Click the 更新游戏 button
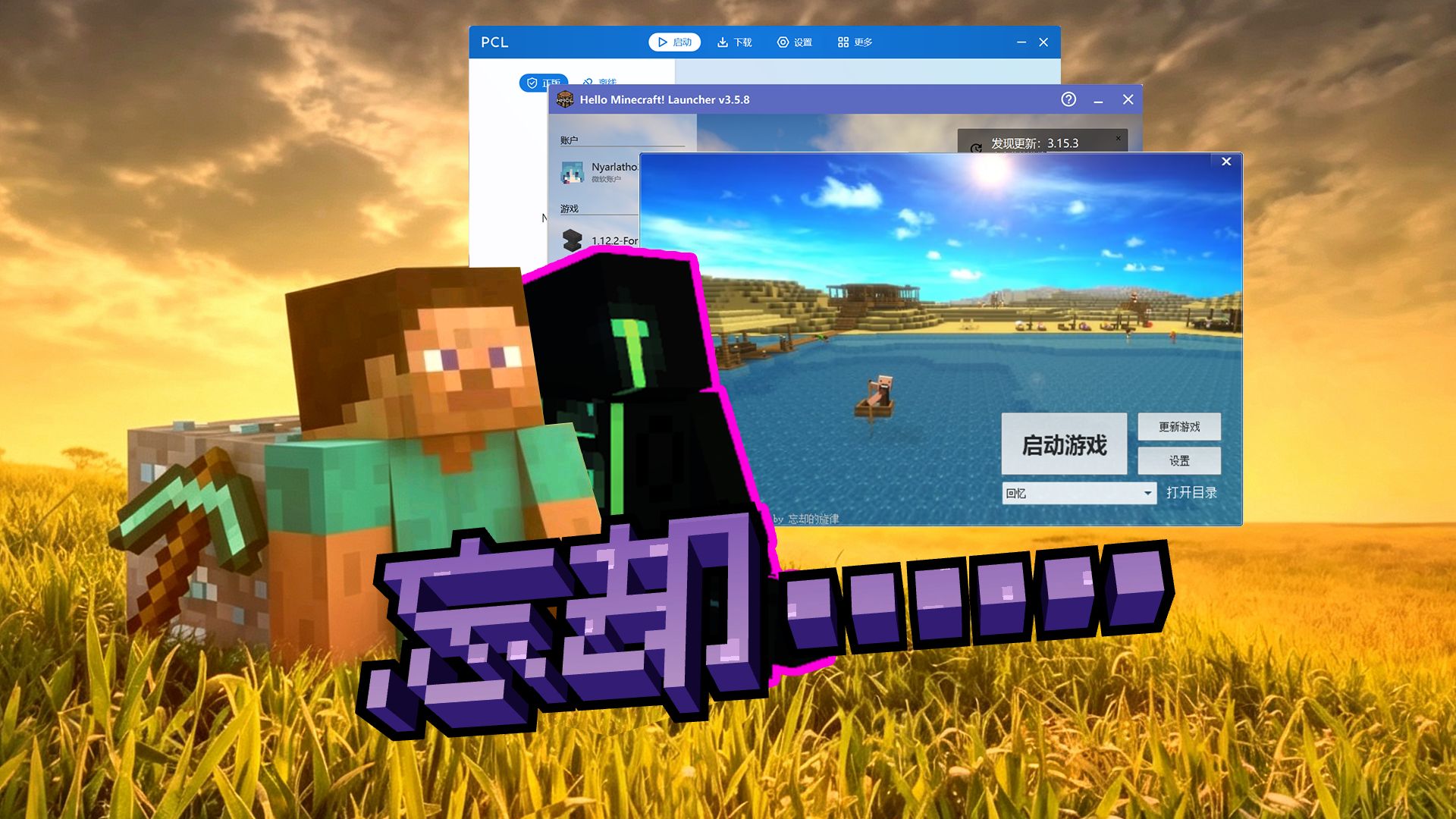This screenshot has height=819, width=1456. coord(1179,427)
